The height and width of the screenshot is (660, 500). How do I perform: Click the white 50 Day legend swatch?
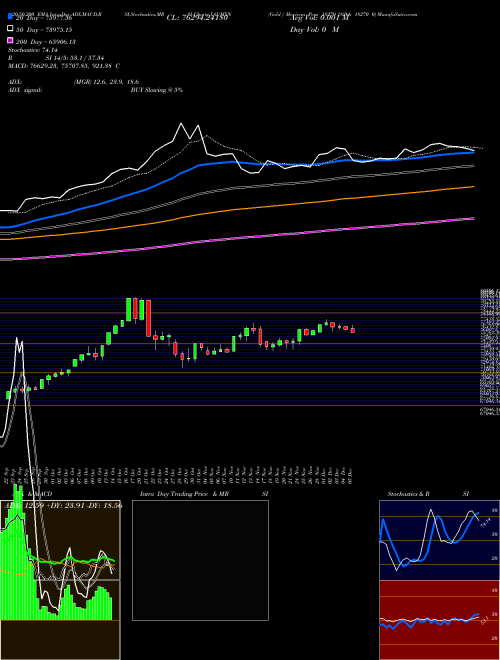pos(11,29)
